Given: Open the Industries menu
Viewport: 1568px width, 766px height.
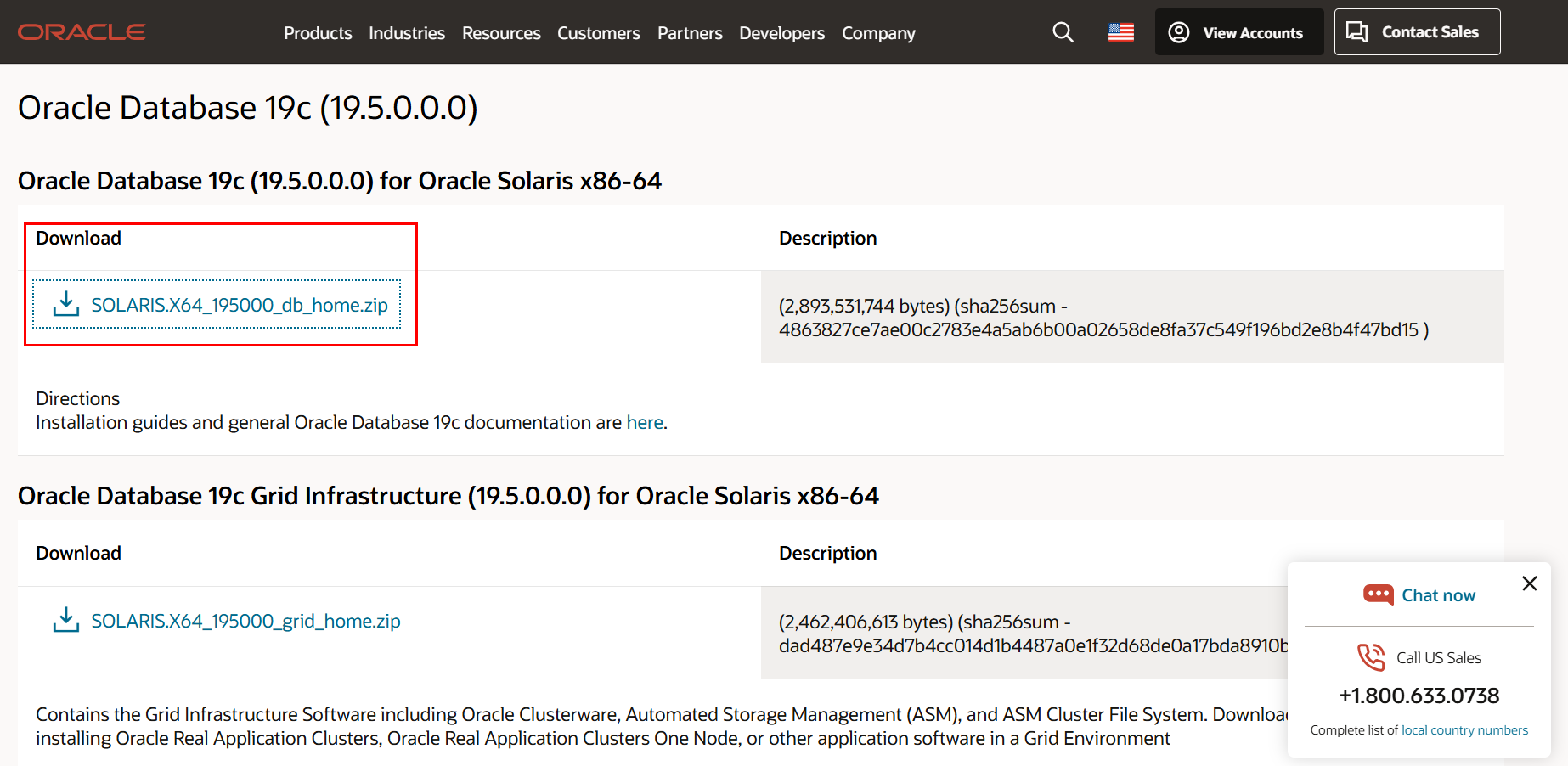Looking at the screenshot, I should (406, 33).
